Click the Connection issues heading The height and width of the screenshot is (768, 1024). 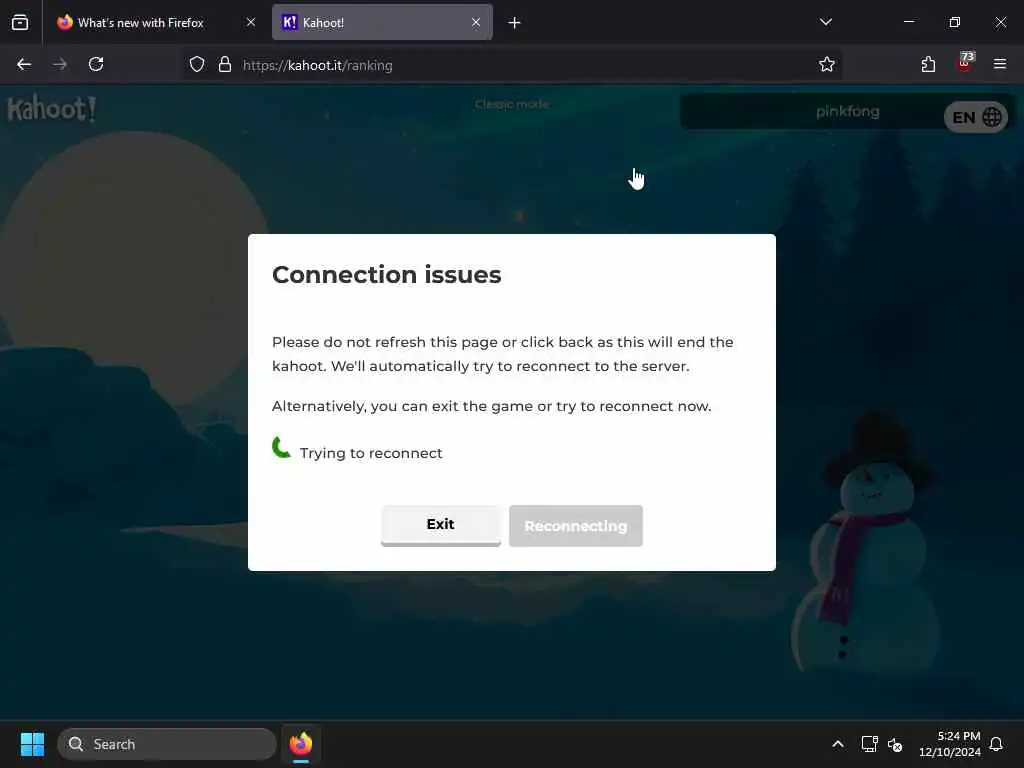(387, 275)
